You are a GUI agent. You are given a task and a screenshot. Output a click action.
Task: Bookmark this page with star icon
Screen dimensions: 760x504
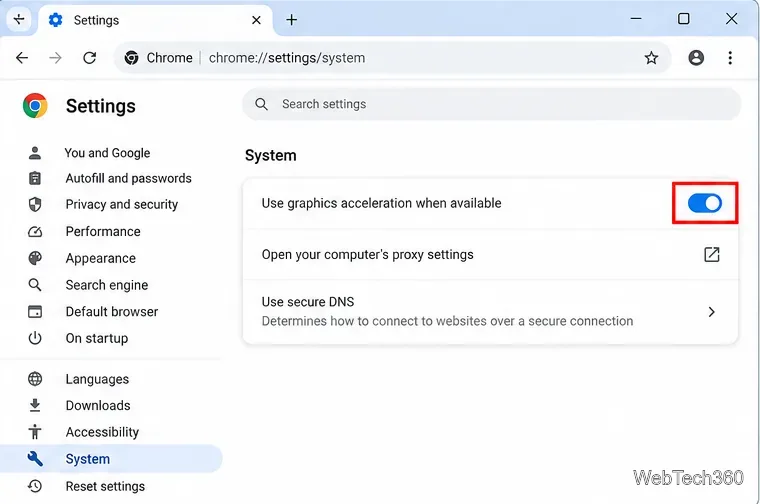click(x=651, y=58)
